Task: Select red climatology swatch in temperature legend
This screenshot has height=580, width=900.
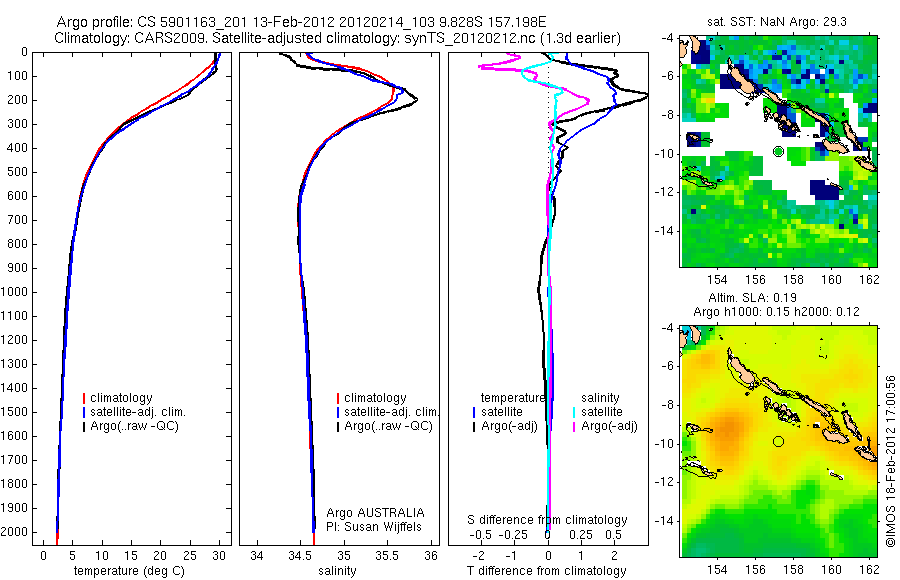Action: [84, 398]
